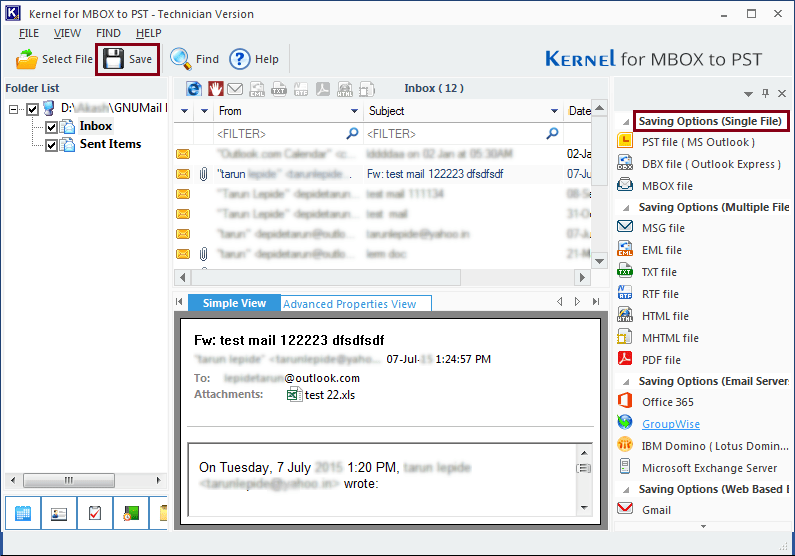795x556 pixels.
Task: Choose DBX file (Outlook Express) option
Action: click(711, 164)
